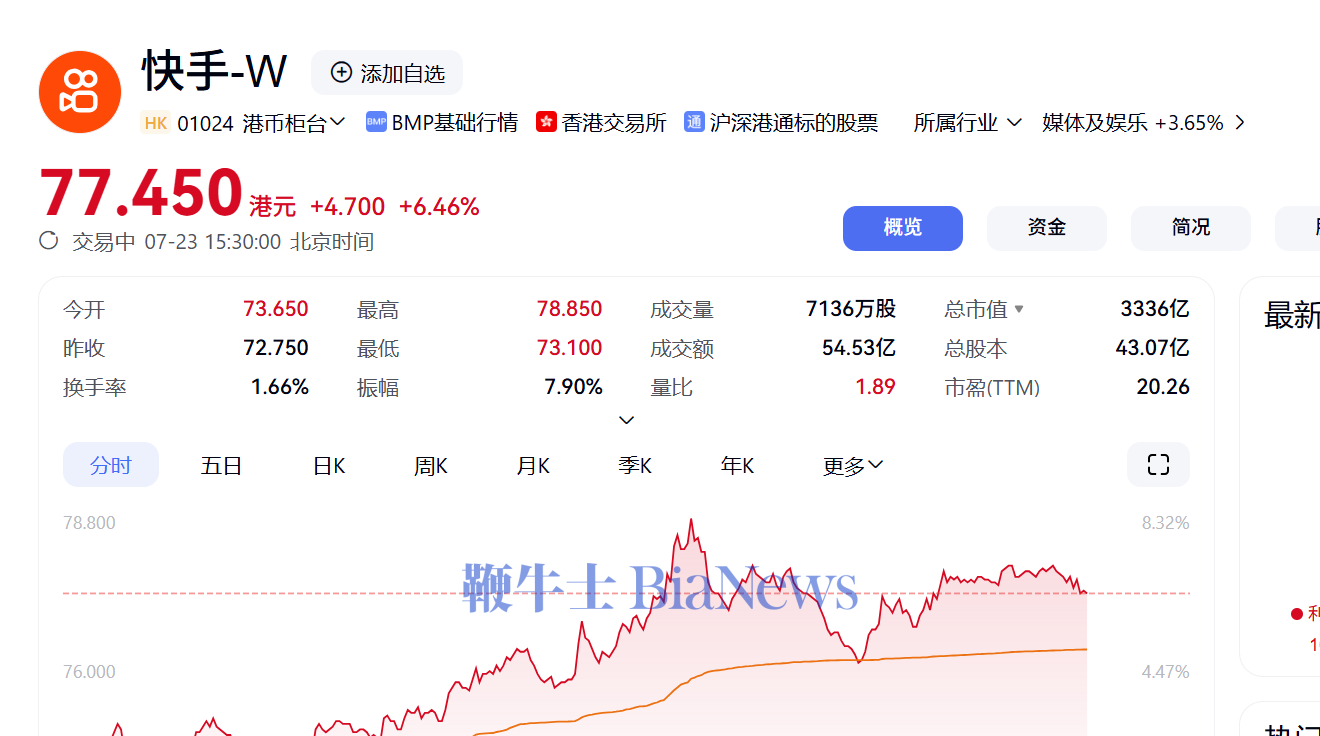Click the 沪深港通标的股票 label
1320x736 pixels.
[x=794, y=123]
